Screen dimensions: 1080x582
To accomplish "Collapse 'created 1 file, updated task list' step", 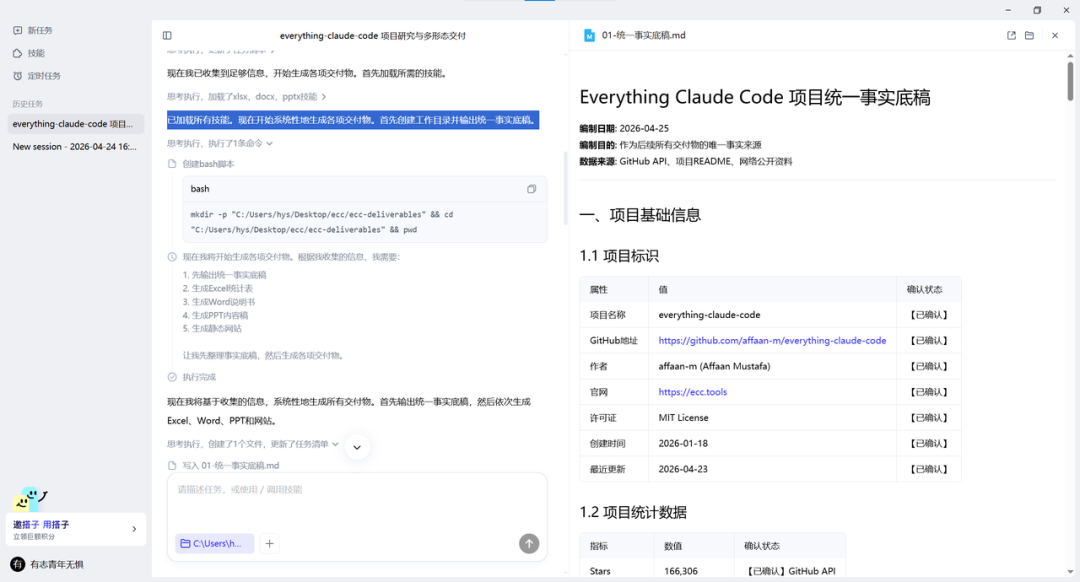I will pos(253,444).
